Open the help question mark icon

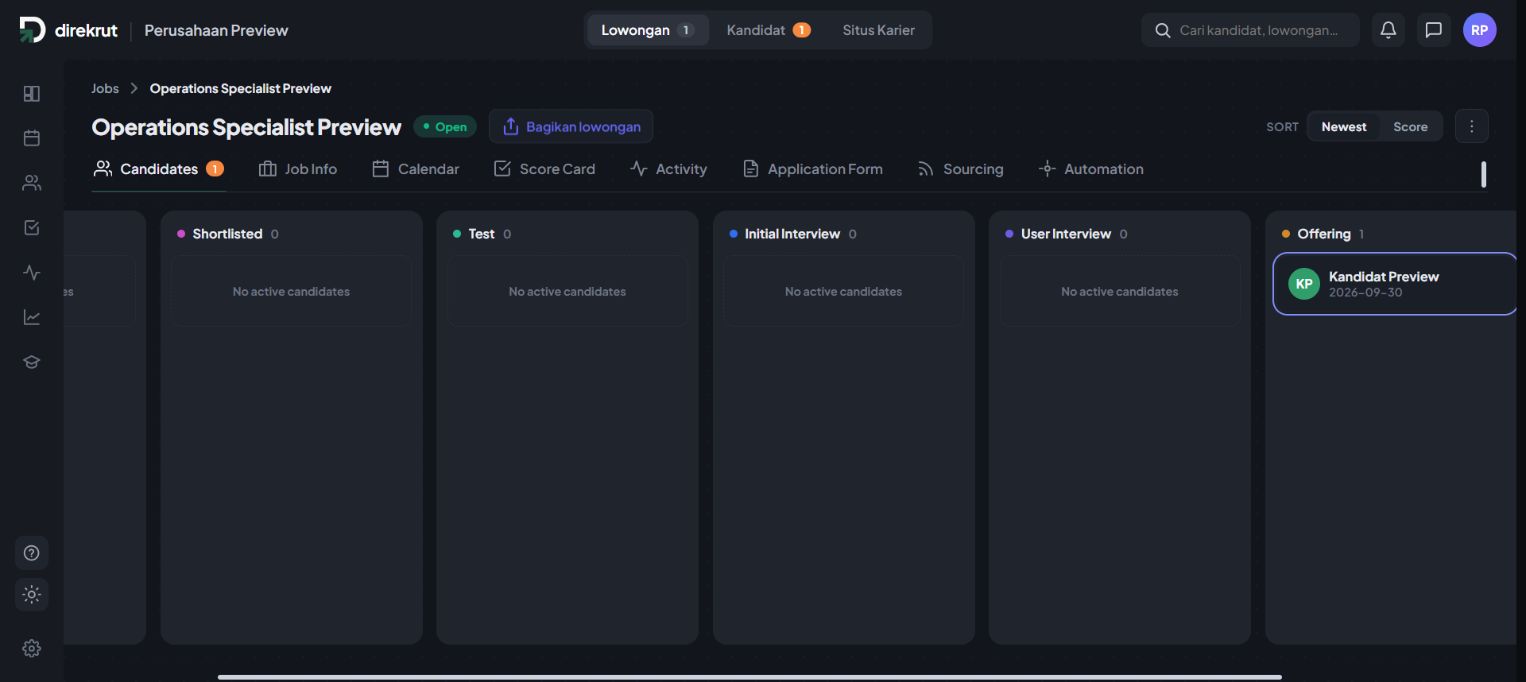pyautogui.click(x=32, y=553)
